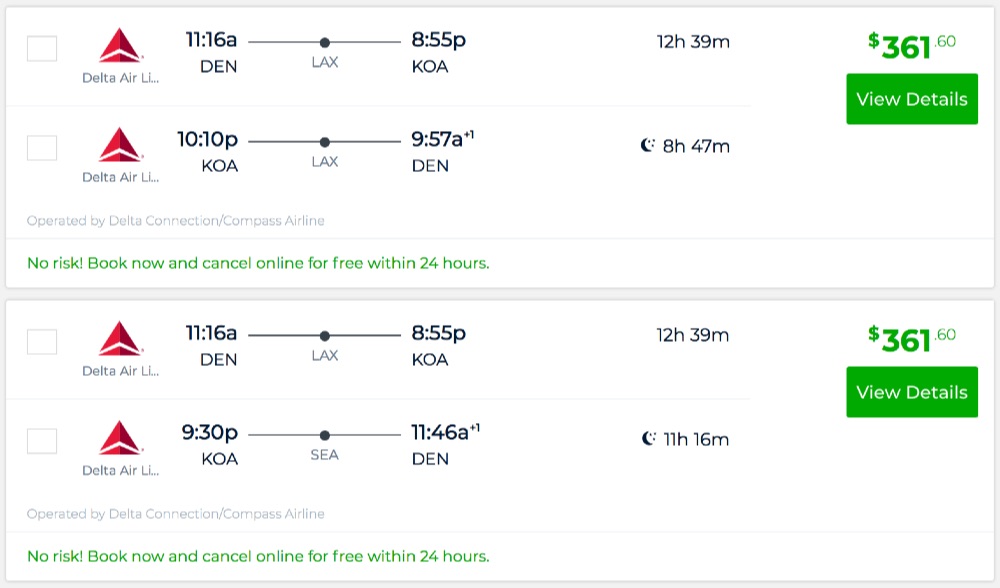Image resolution: width=1000 pixels, height=588 pixels.
Task: Open View Details for the first itinerary
Action: [911, 99]
